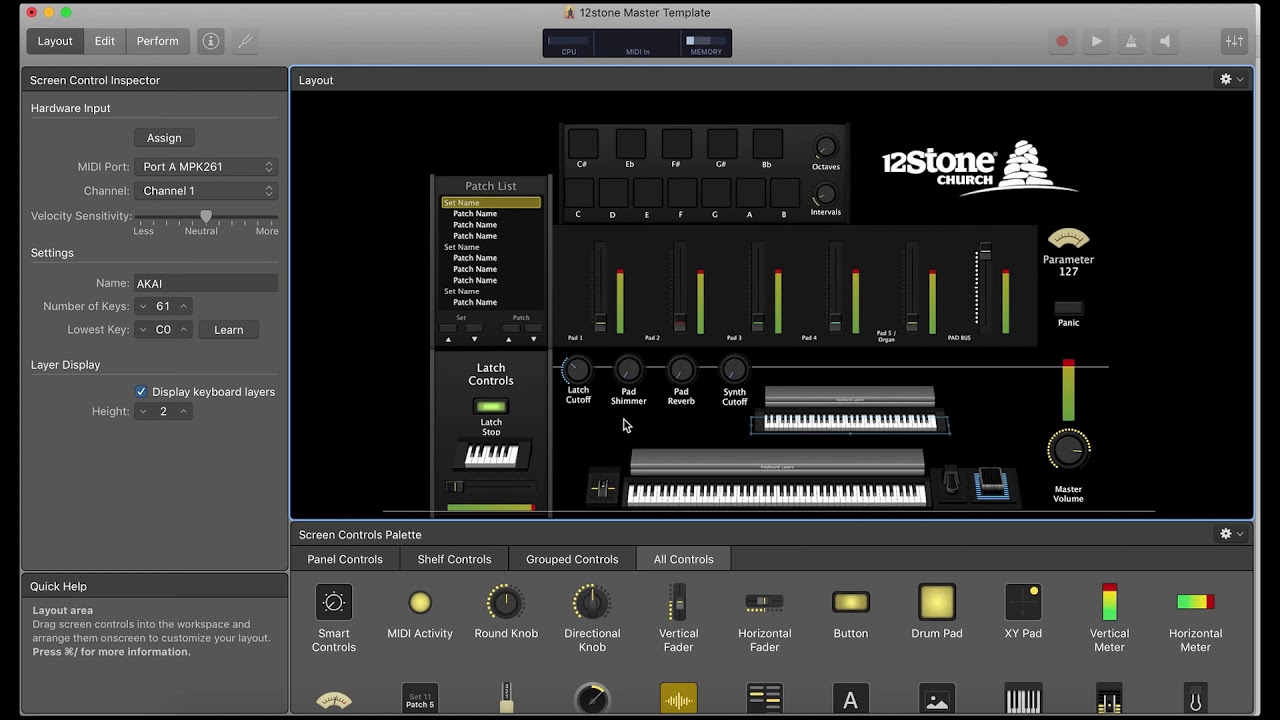Pick the keyboard control in the palette bottom row
The image size is (1280, 720).
coord(1023,699)
